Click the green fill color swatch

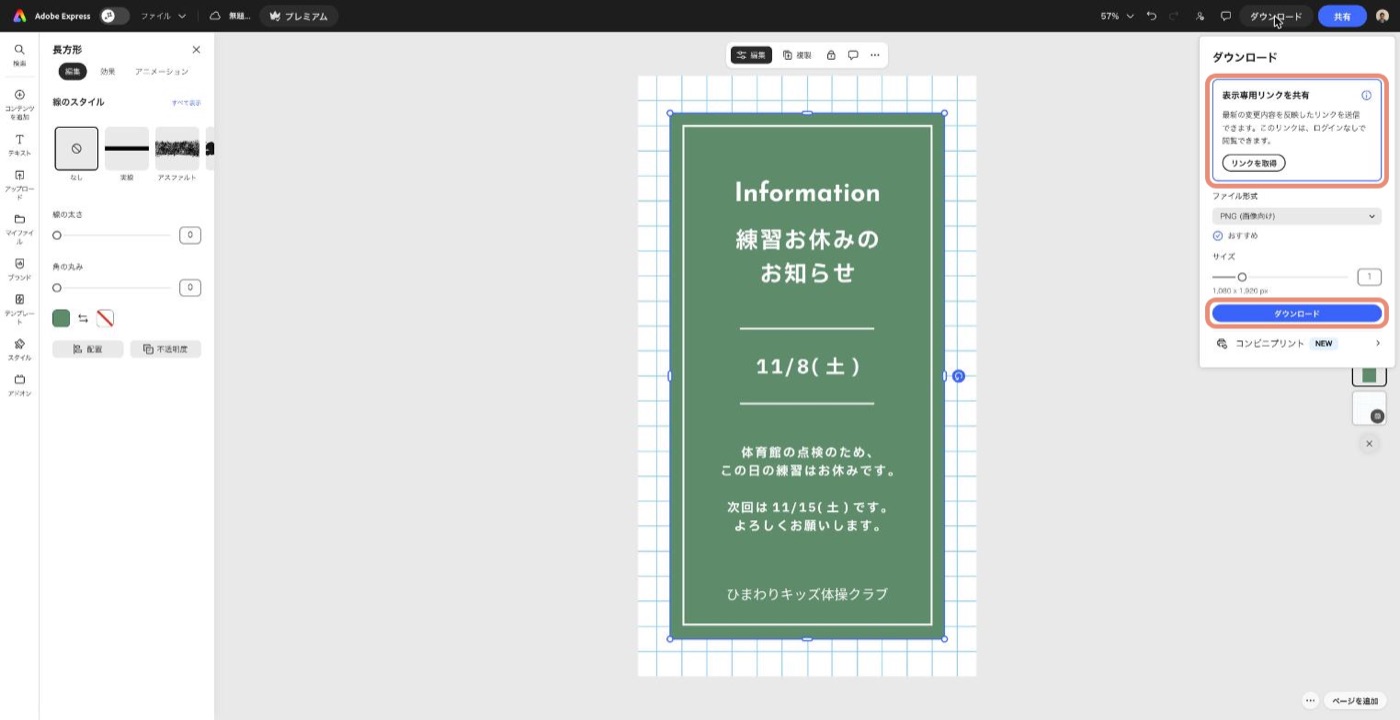pyautogui.click(x=61, y=318)
